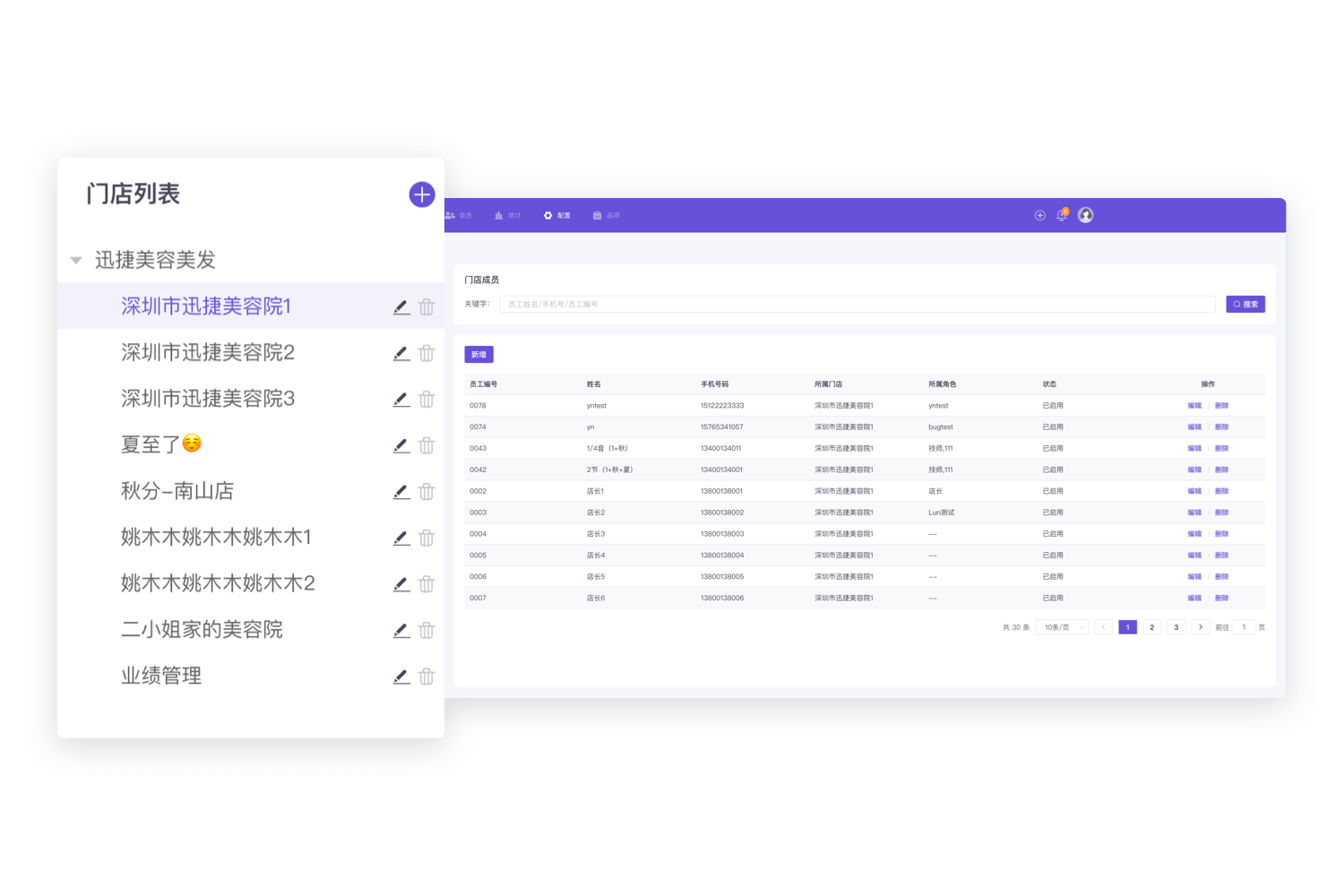
Task: Collapse the 迅捷美容美发 tree group
Action: pos(76,261)
